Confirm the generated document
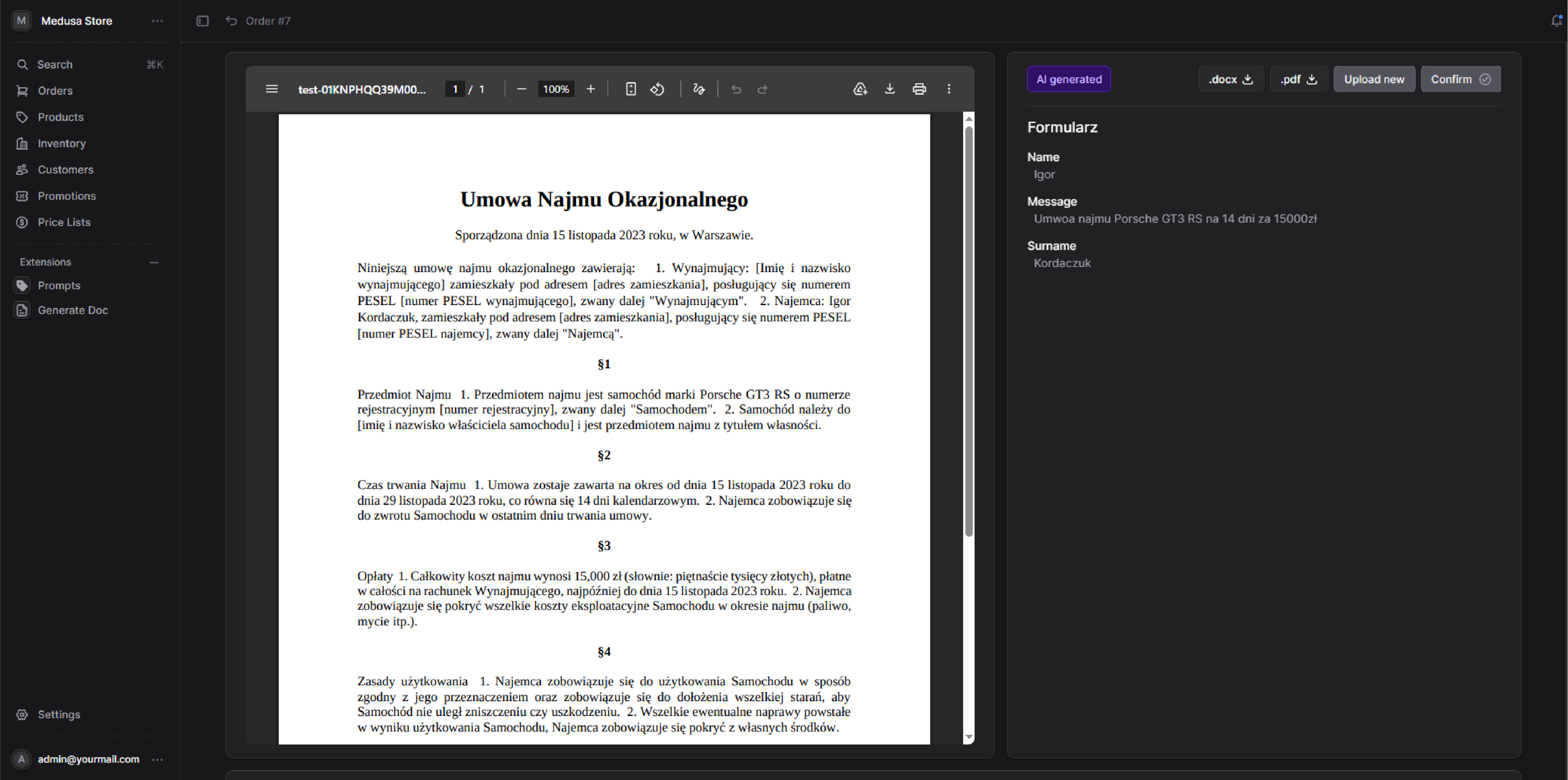 [x=1460, y=79]
